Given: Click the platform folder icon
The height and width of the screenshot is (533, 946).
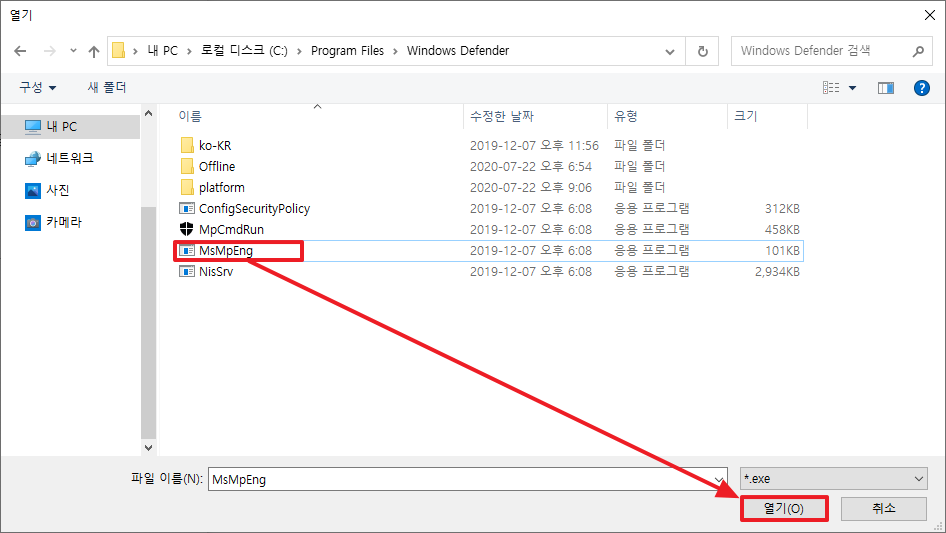Looking at the screenshot, I should [187, 187].
